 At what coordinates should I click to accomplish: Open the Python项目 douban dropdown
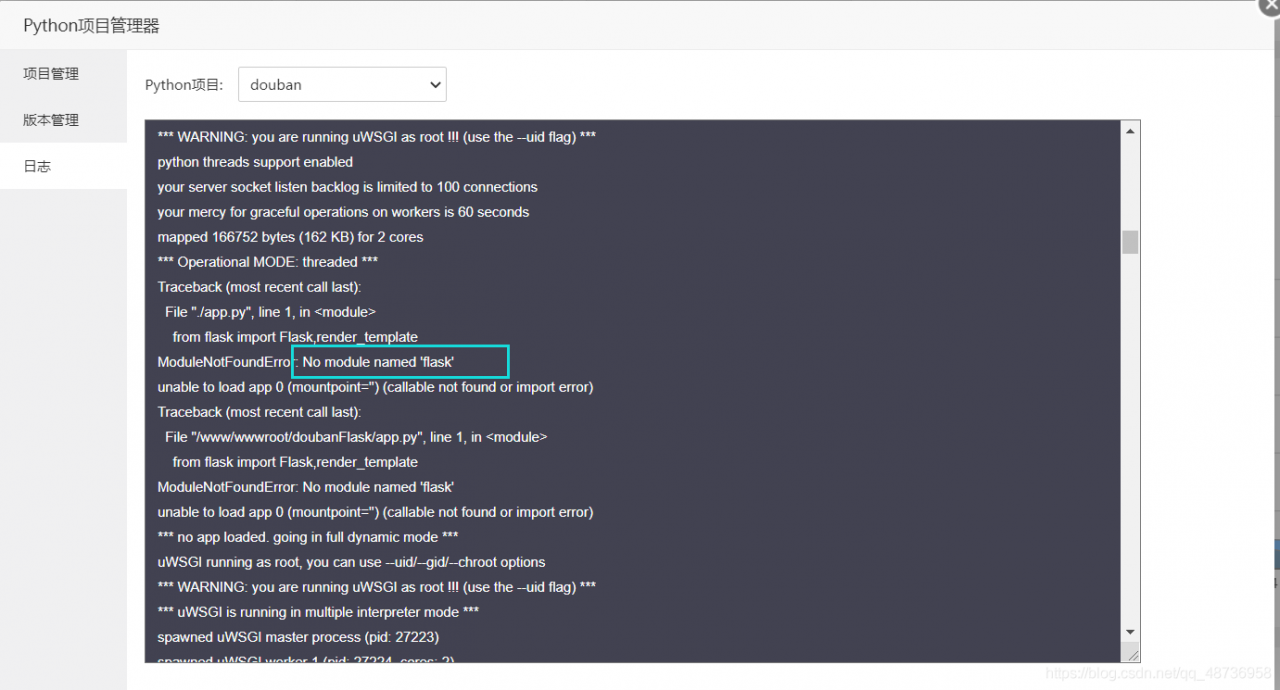342,85
